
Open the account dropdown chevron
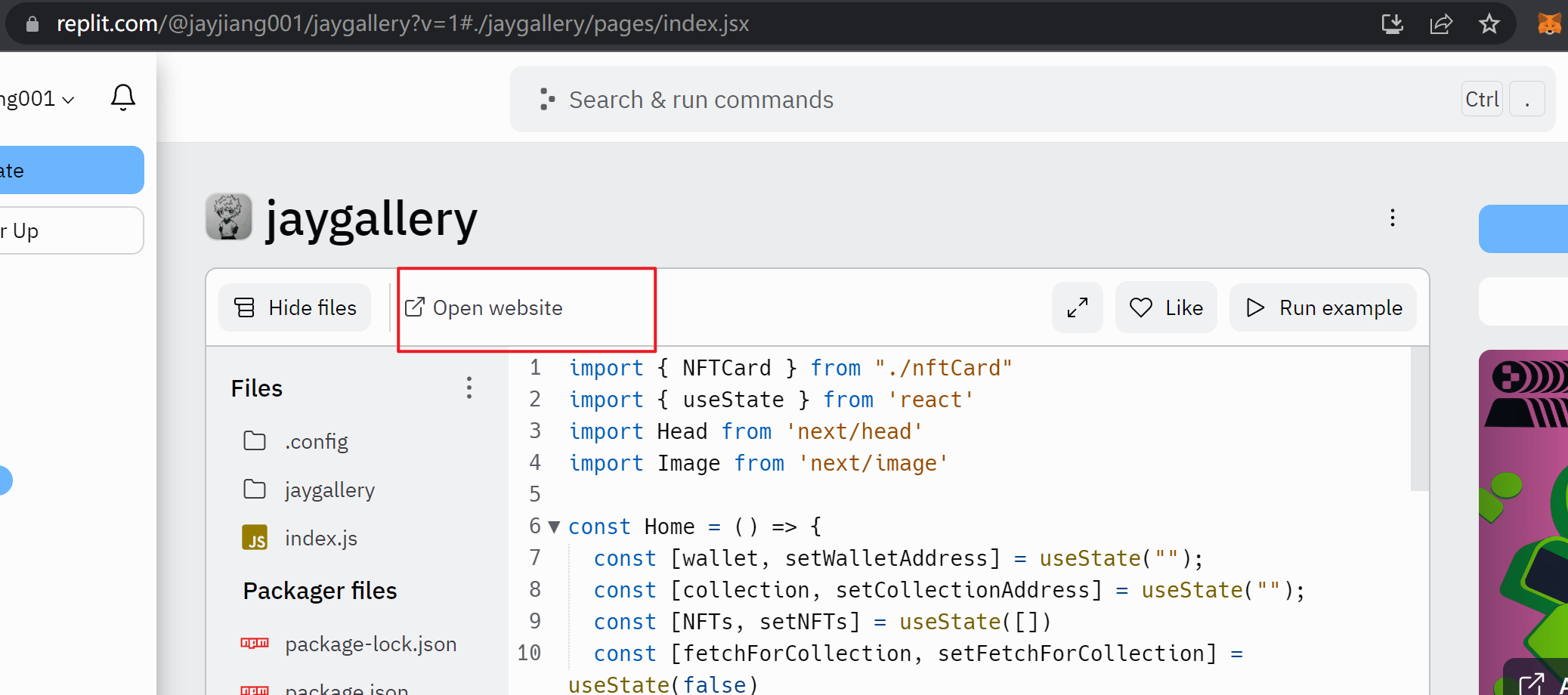pyautogui.click(x=69, y=100)
